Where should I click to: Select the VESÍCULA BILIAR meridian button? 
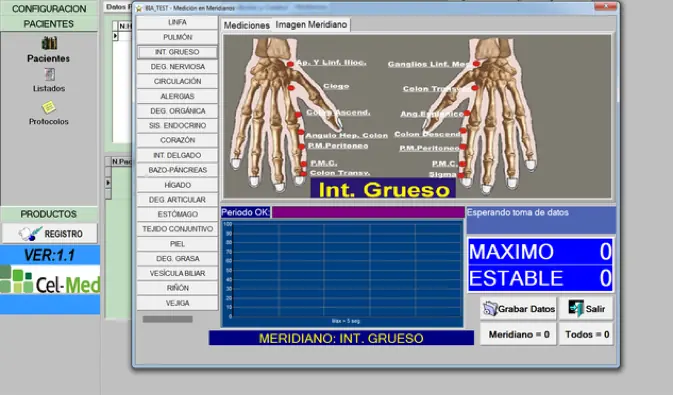click(x=177, y=273)
